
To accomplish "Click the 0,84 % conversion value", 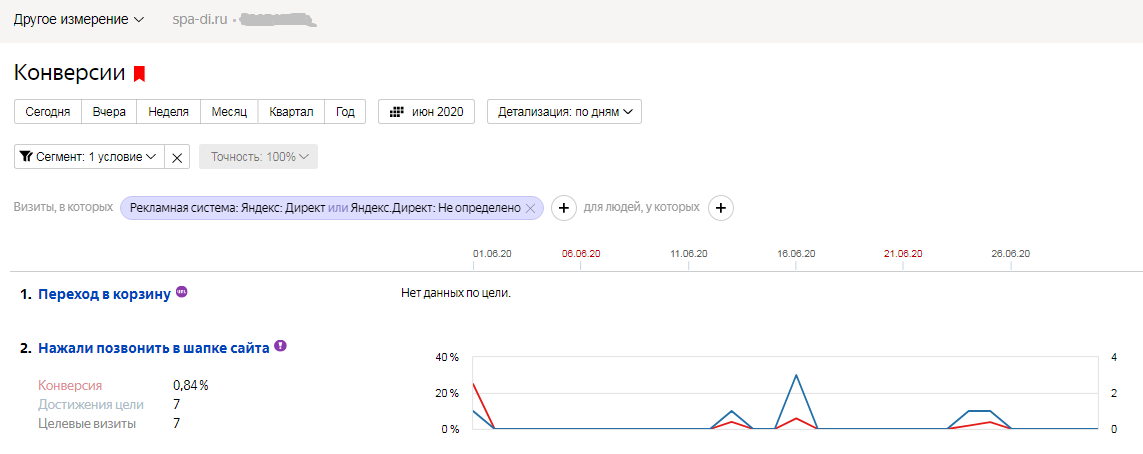I will tap(191, 385).
